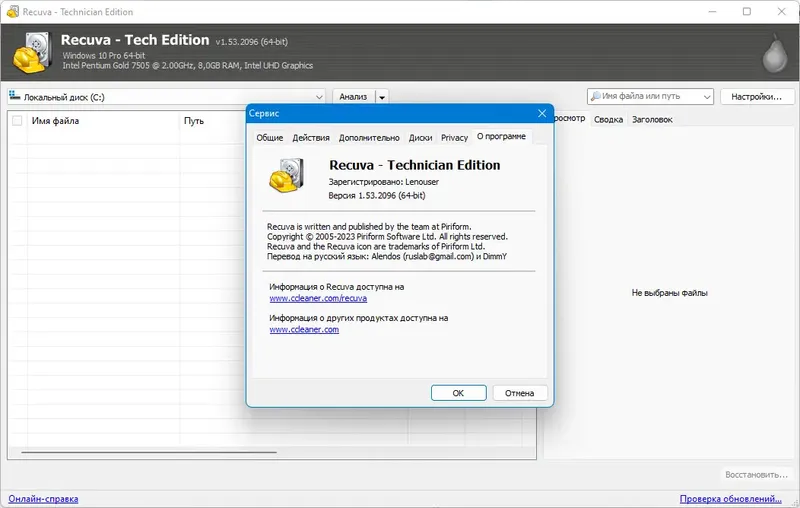Switch to the Просмотр tab in main window
Viewport: 800px width, 508px height.
point(570,118)
